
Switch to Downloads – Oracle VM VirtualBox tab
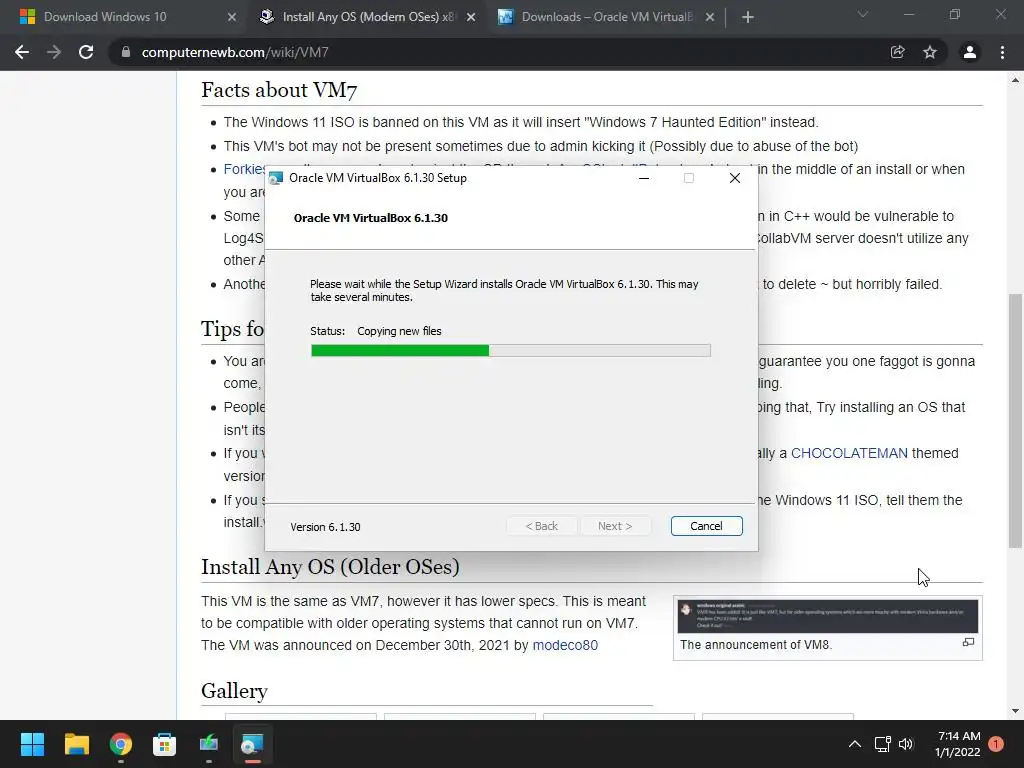[605, 17]
